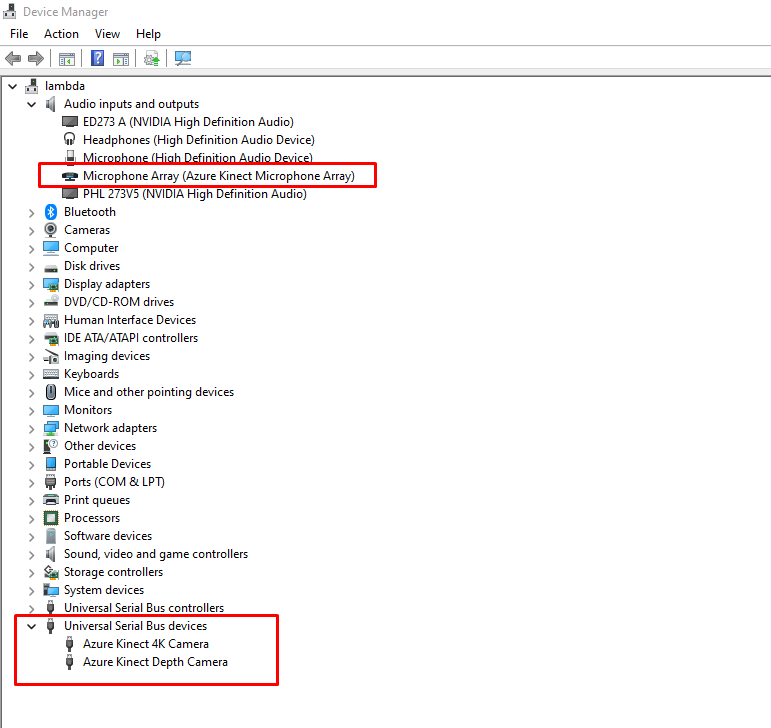Collapse the lambda root computer node
771x728 pixels.
pyautogui.click(x=13, y=86)
